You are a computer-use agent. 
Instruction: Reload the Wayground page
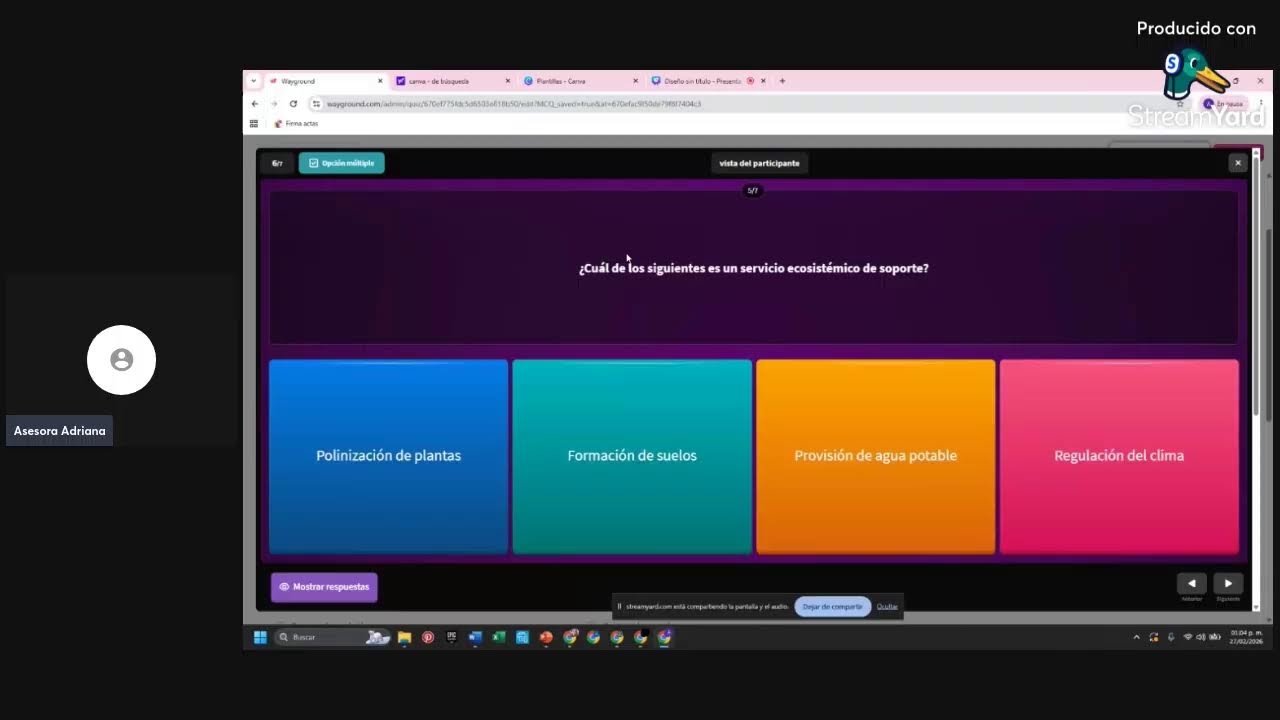coord(293,104)
